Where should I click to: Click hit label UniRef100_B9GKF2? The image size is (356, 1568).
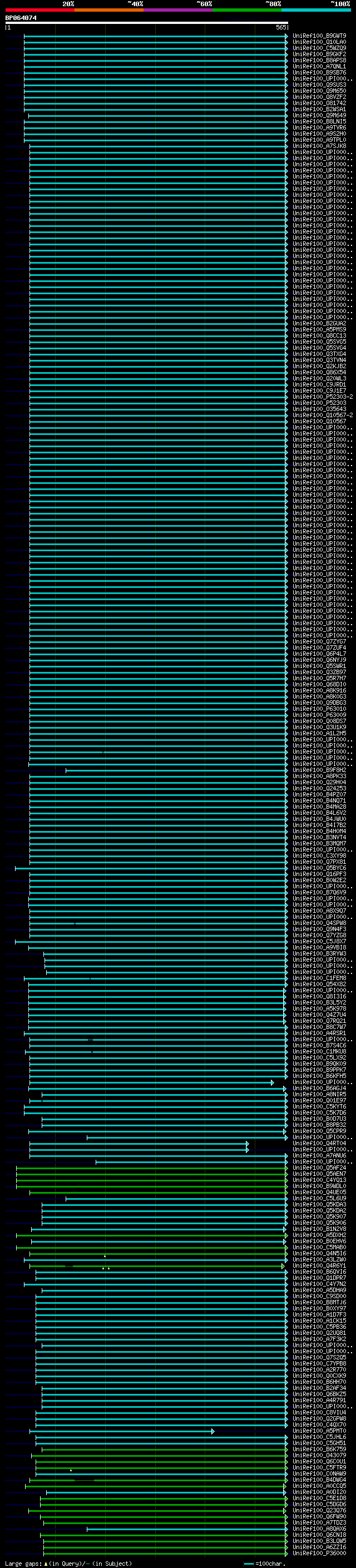tap(319, 54)
